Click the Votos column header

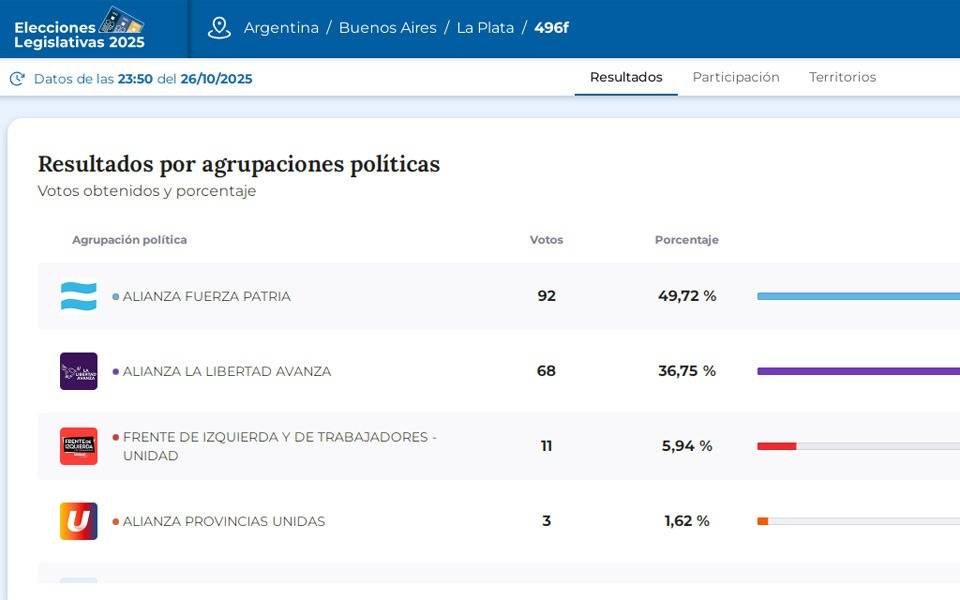click(x=546, y=240)
